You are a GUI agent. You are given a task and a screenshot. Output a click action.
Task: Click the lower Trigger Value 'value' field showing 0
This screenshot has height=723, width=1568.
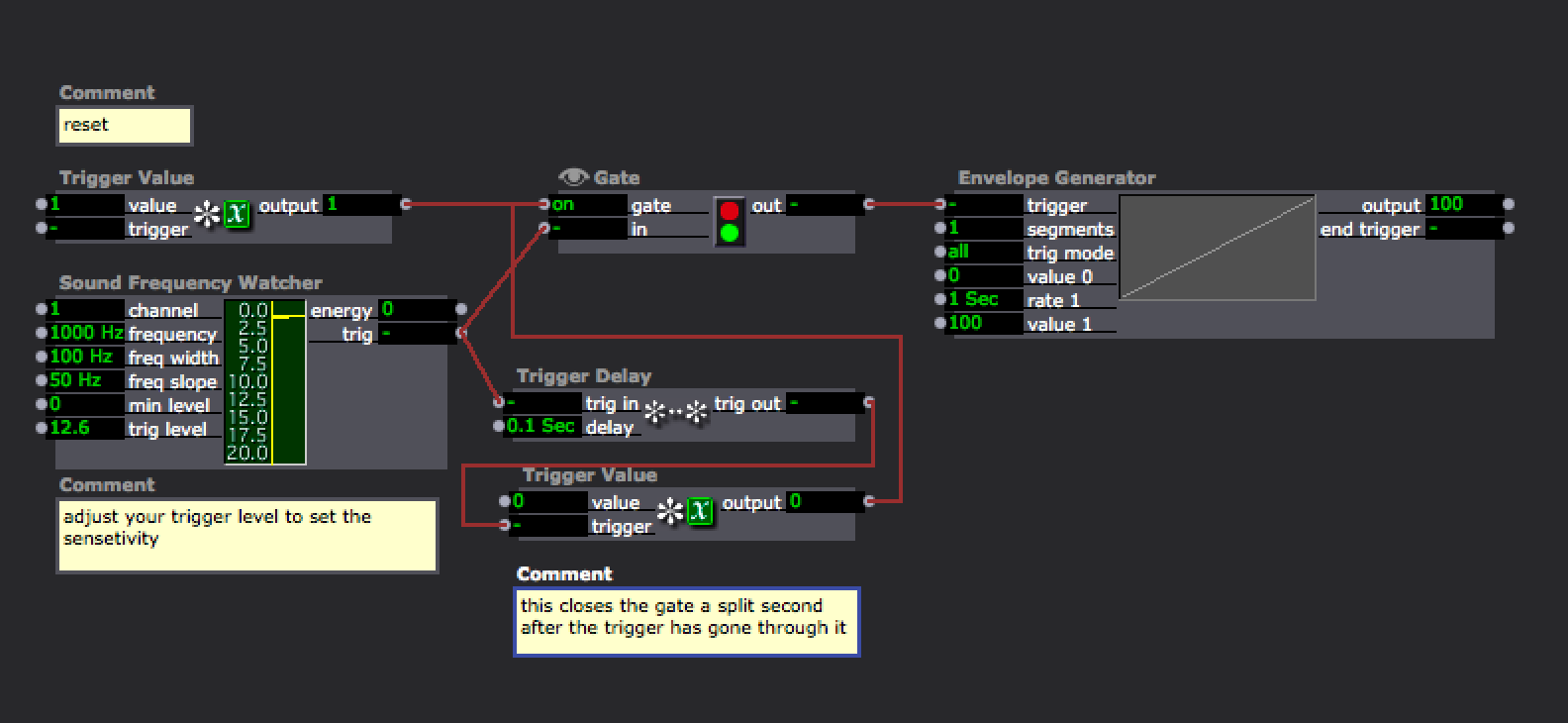(549, 502)
